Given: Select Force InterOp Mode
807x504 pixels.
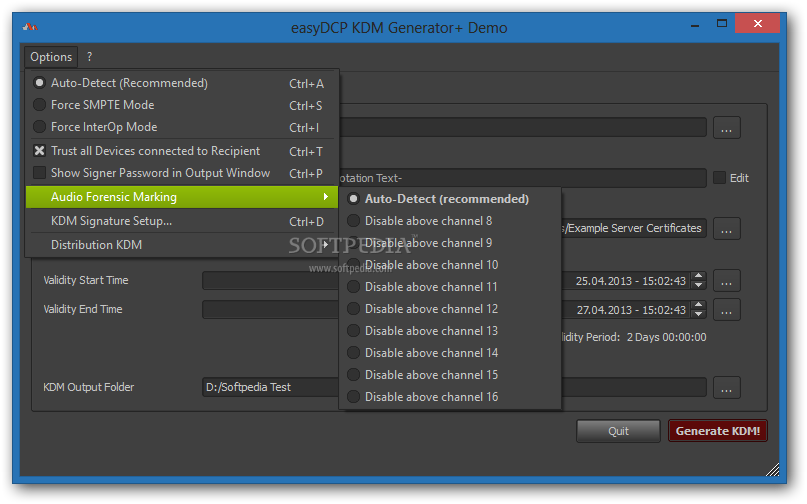Looking at the screenshot, I should point(182,127).
